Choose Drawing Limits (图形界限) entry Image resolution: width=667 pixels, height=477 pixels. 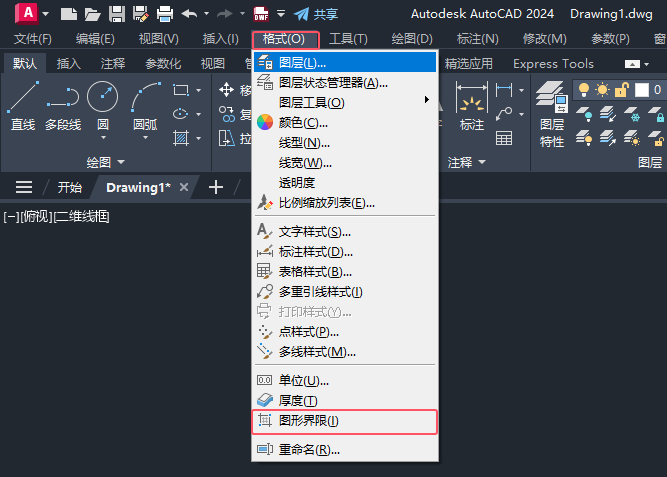[x=345, y=421]
